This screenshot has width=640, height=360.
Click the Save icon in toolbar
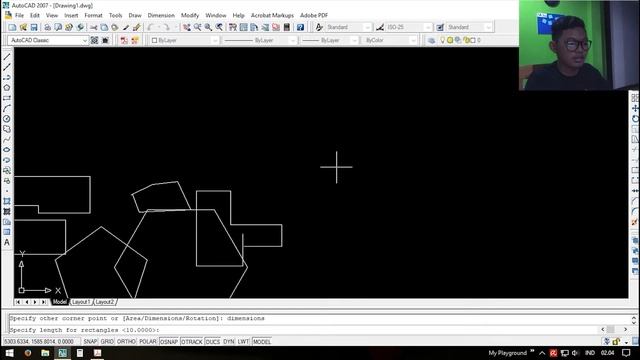coord(34,27)
